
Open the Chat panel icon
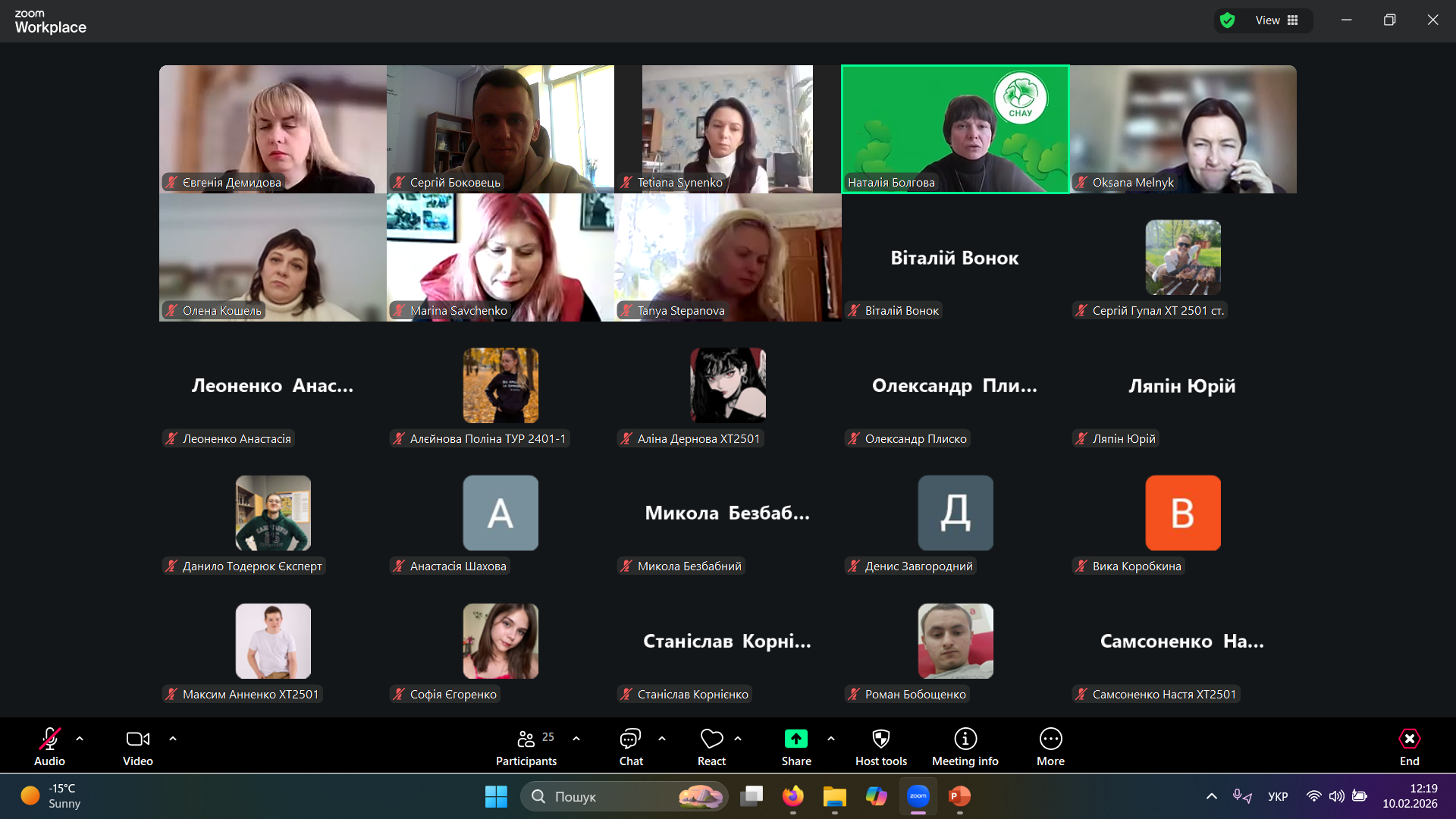(x=630, y=739)
